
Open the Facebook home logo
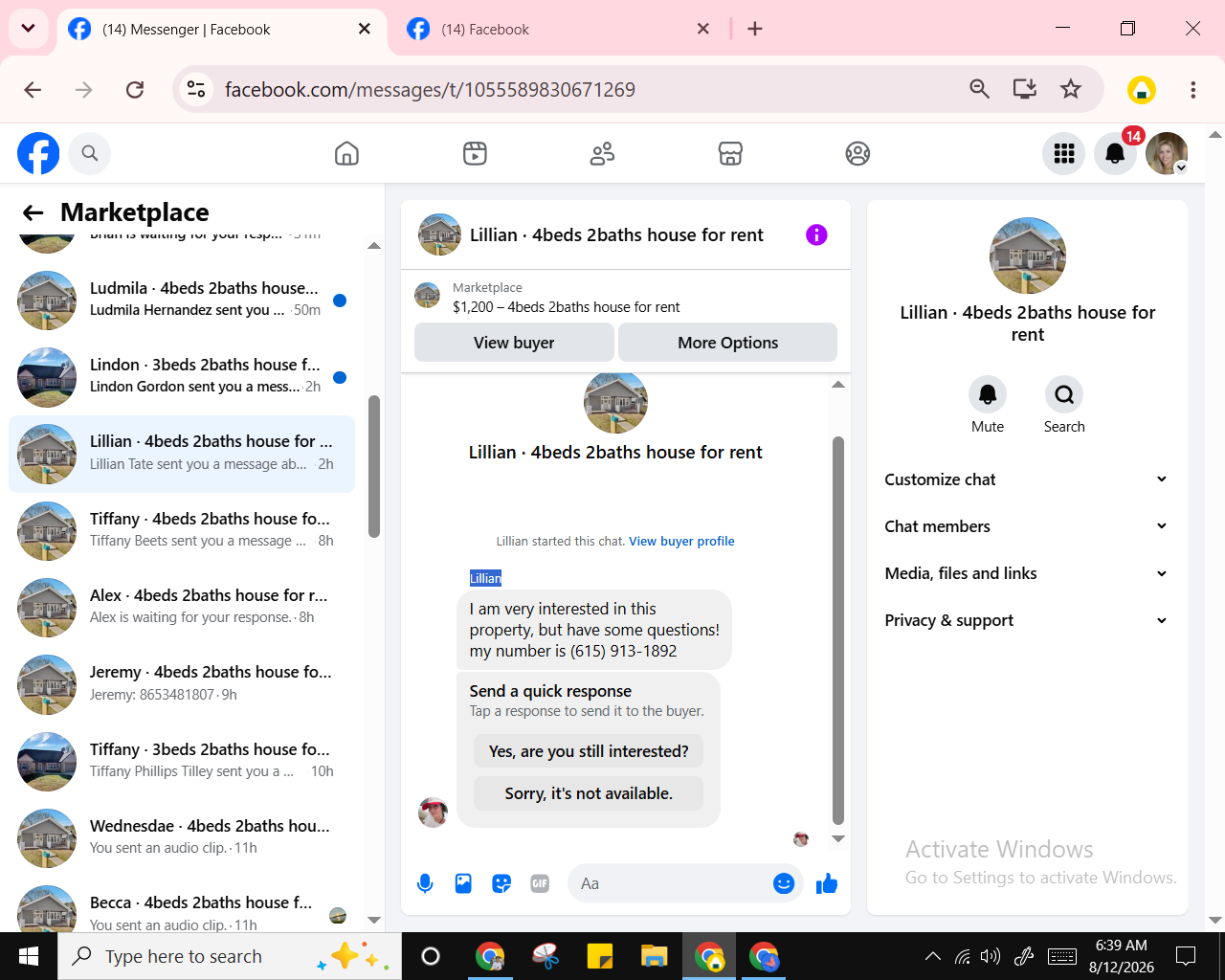[x=38, y=153]
